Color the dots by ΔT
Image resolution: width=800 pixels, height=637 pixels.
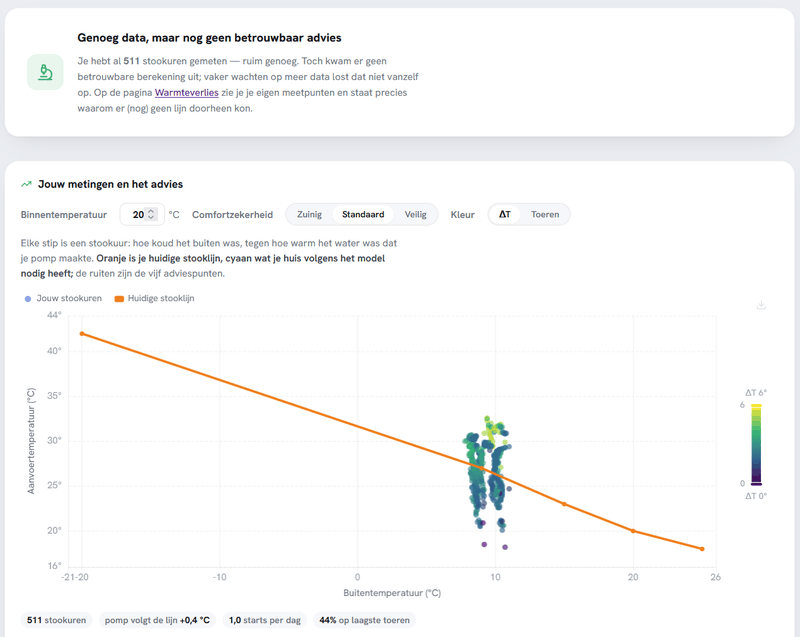[x=505, y=215]
